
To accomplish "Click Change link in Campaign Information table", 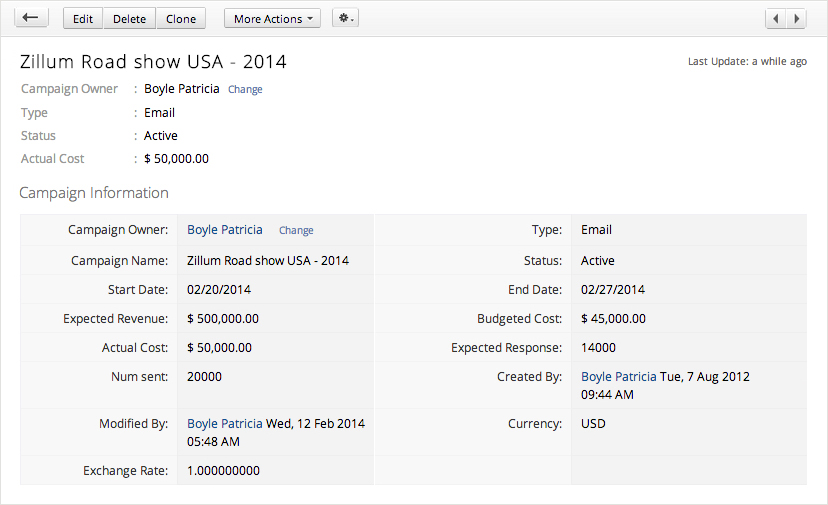I will point(296,230).
